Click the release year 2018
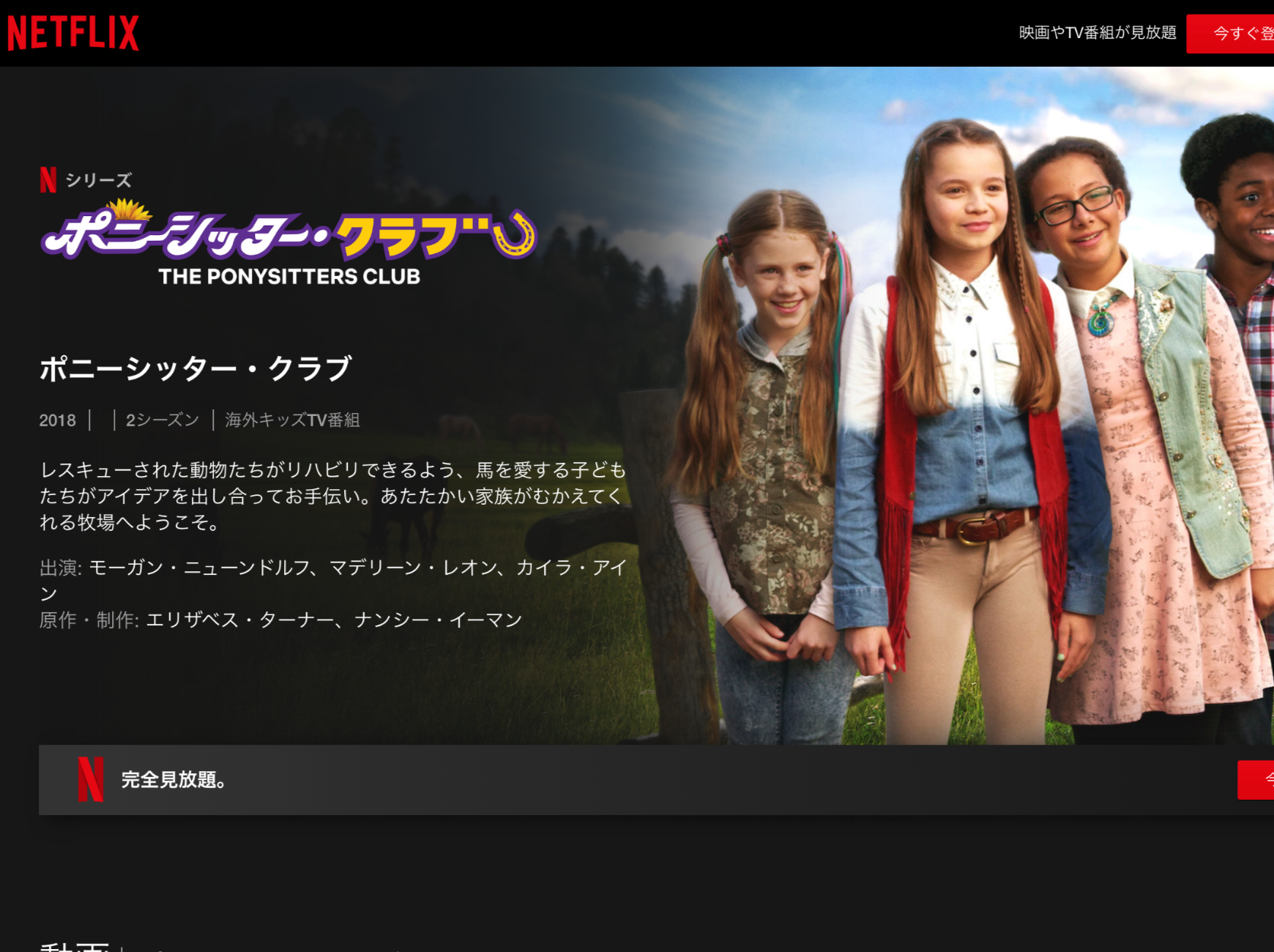Screen dimensions: 1274x952 tap(58, 420)
